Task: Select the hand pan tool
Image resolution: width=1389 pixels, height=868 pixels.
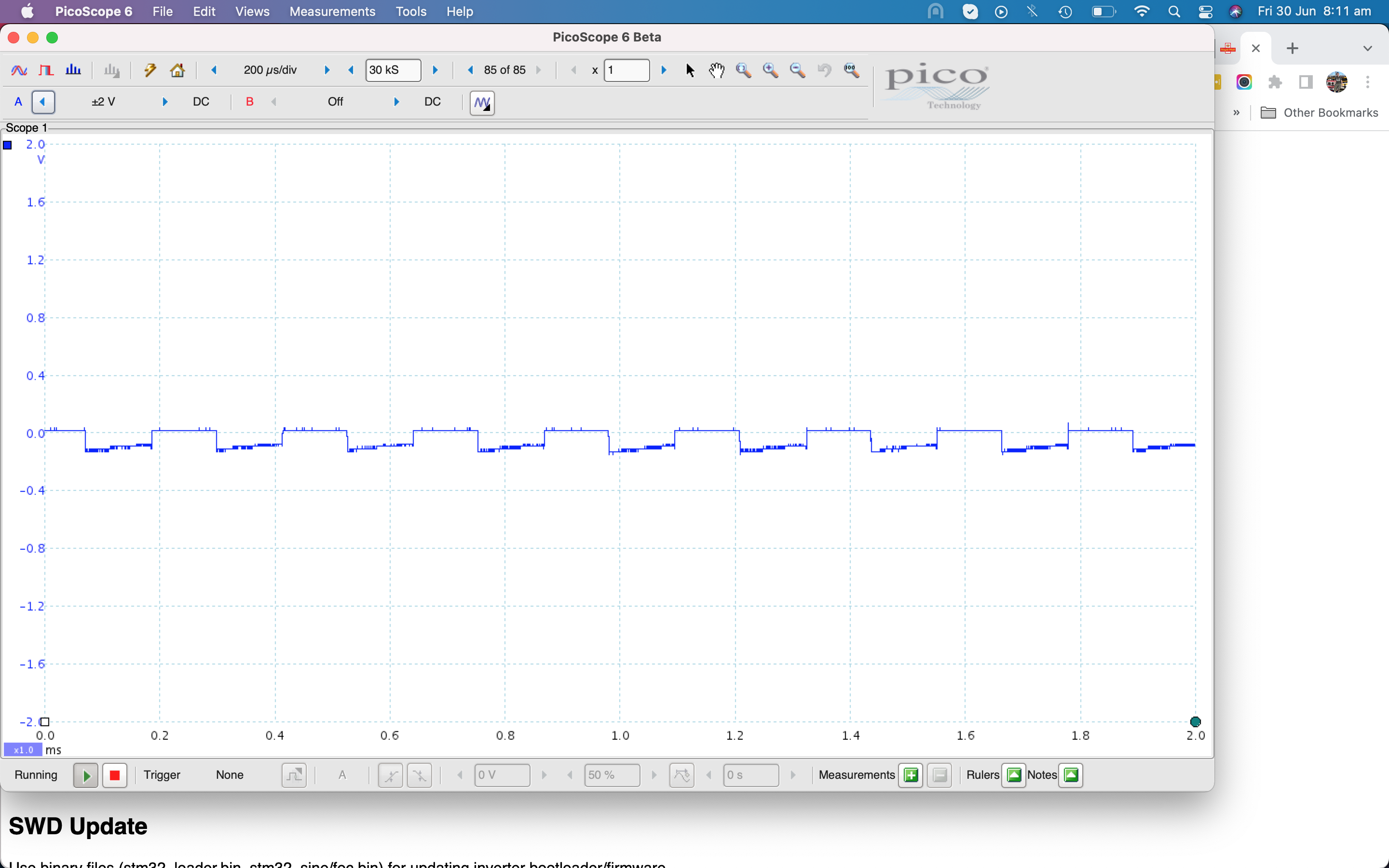Action: (716, 70)
